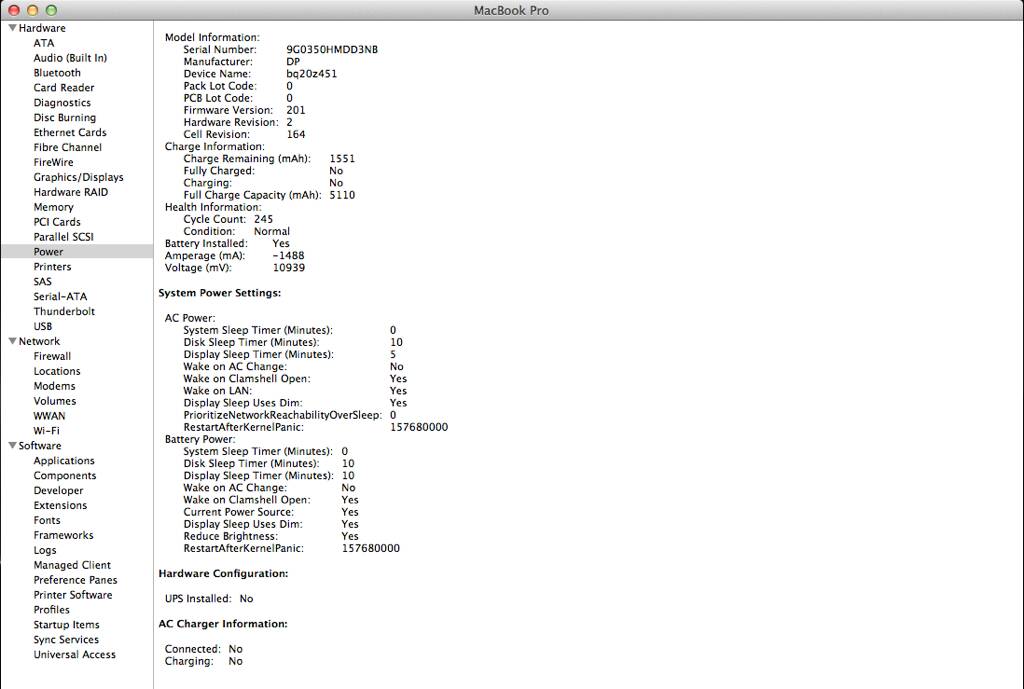The width and height of the screenshot is (1024, 689).
Task: Open Wi-Fi information
Action: (46, 431)
